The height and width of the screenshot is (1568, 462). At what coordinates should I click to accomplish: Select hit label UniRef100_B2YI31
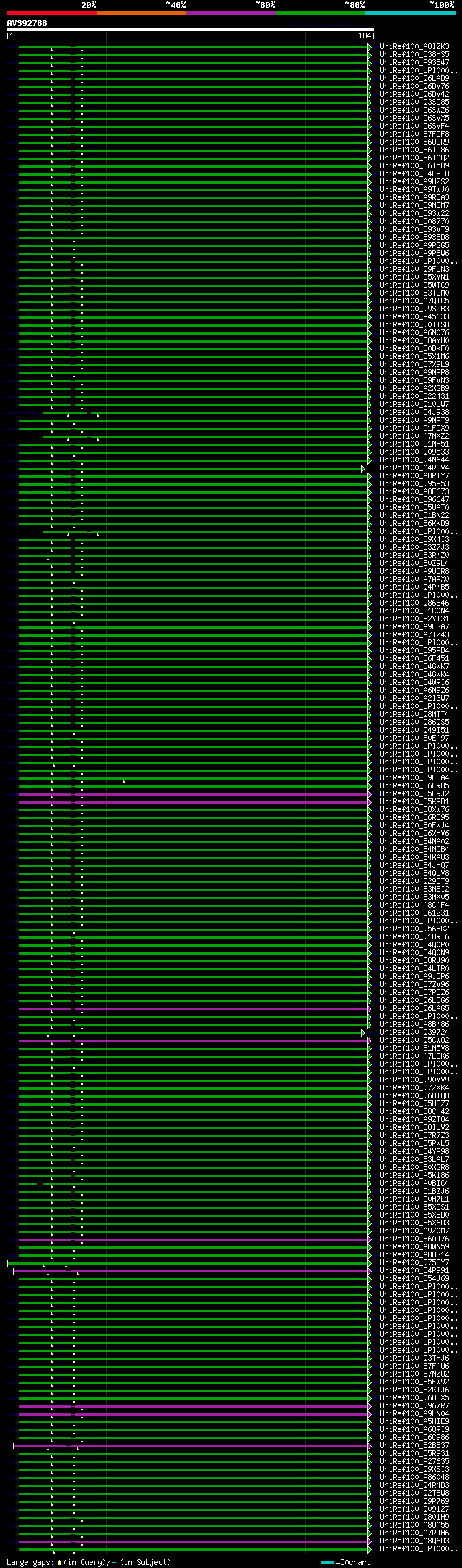coord(414,619)
